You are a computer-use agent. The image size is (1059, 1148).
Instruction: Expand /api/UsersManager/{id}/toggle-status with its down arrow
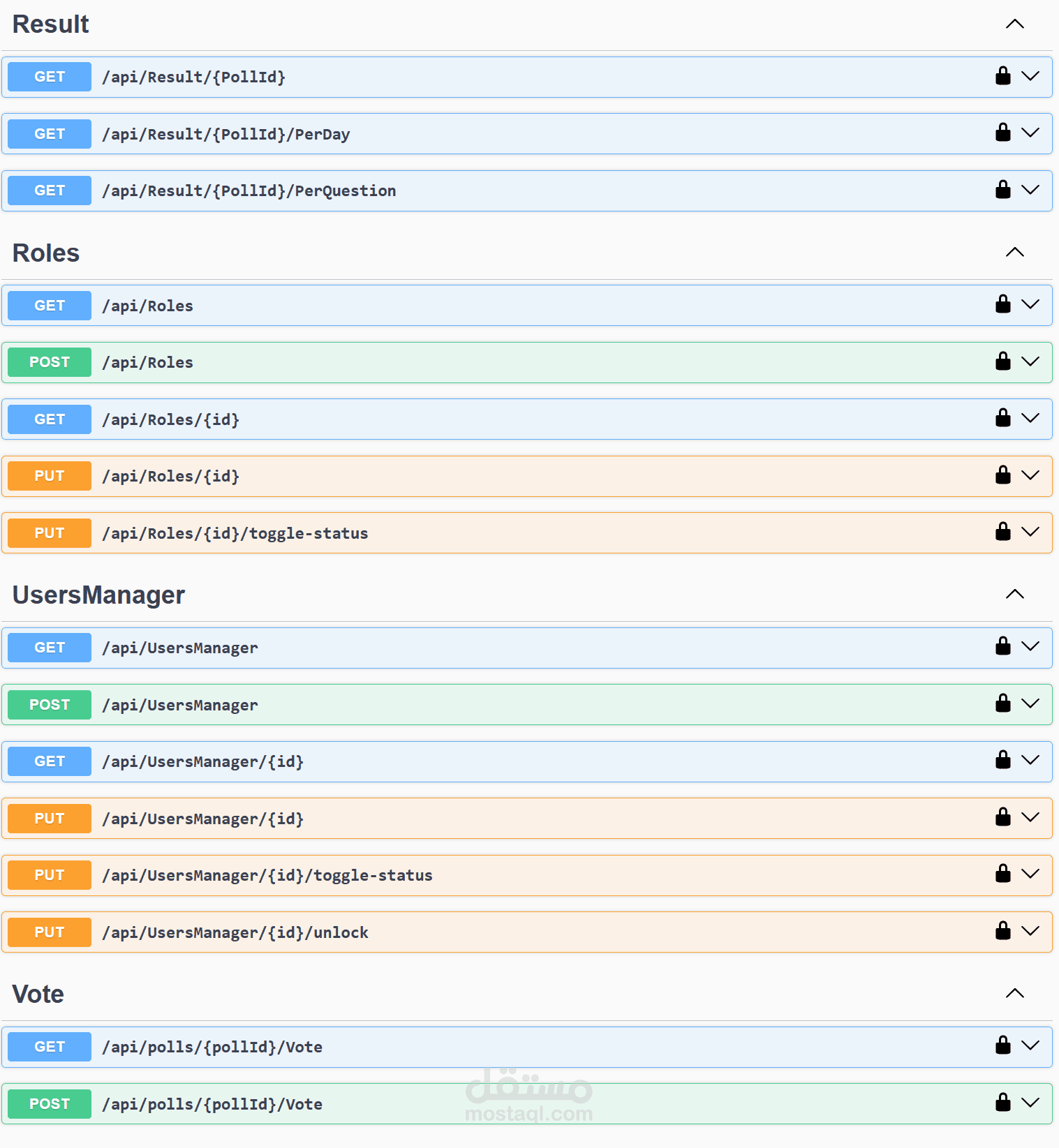click(1030, 873)
